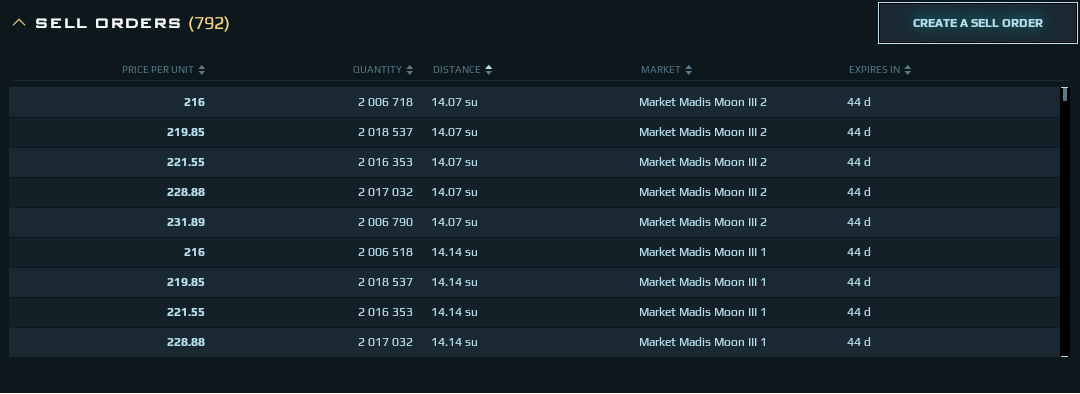Toggle the Distance sort arrows icon

point(489,70)
